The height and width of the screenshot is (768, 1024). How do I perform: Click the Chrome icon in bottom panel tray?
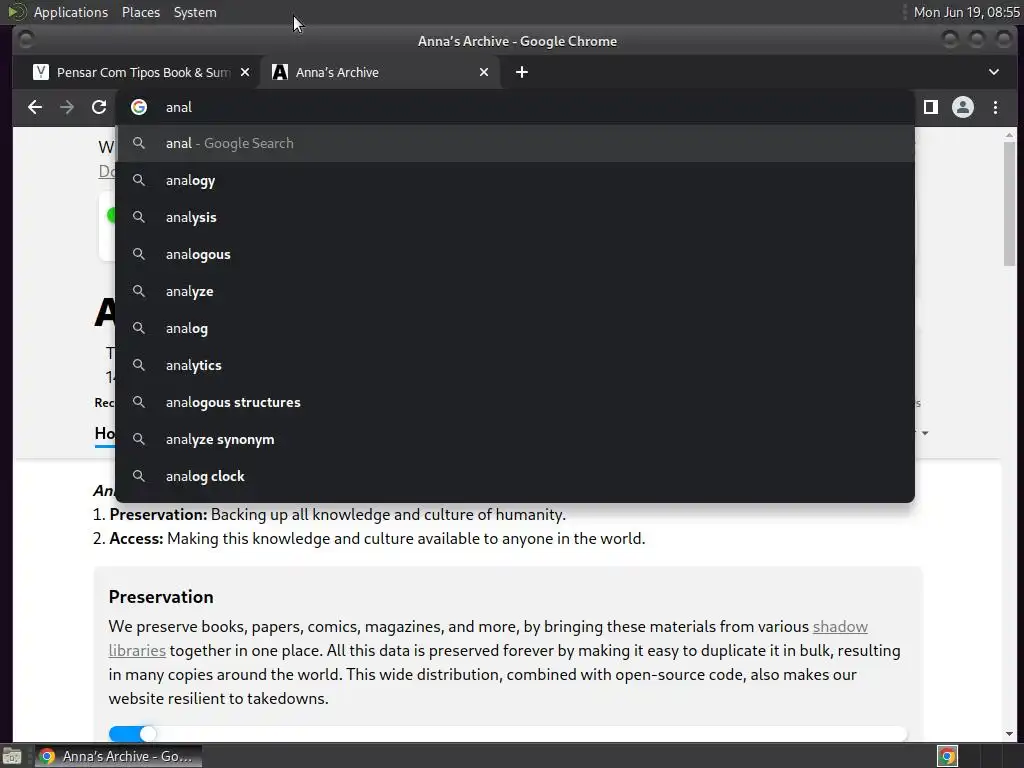948,756
